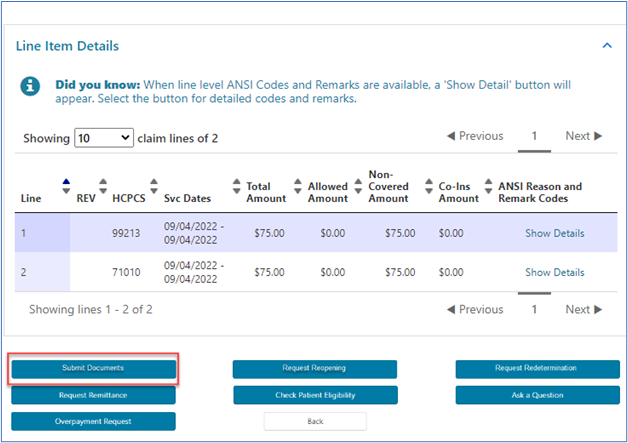The height and width of the screenshot is (443, 628).
Task: Click the white Back button
Action: pyautogui.click(x=315, y=421)
